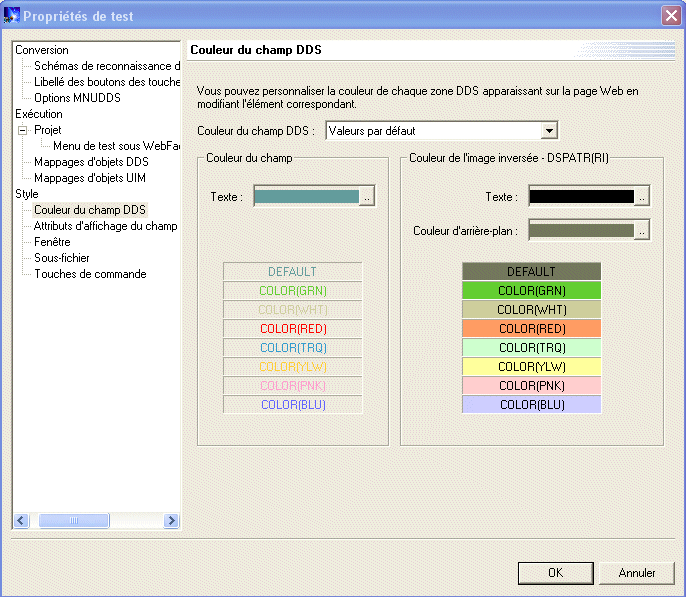
Task: Open Menu de test sous WebFacing entry
Action: 116,146
